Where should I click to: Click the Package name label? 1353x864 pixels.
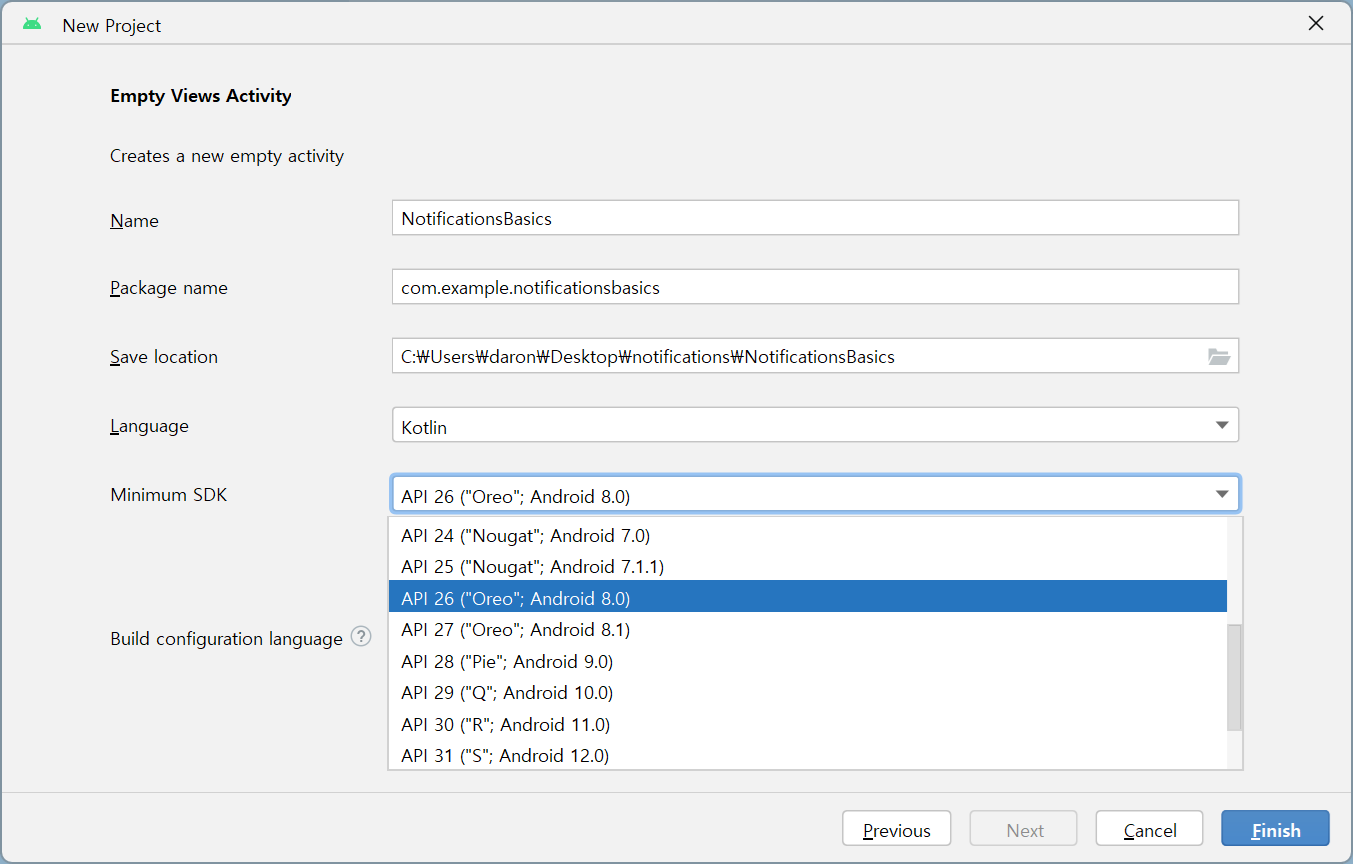pyautogui.click(x=169, y=288)
